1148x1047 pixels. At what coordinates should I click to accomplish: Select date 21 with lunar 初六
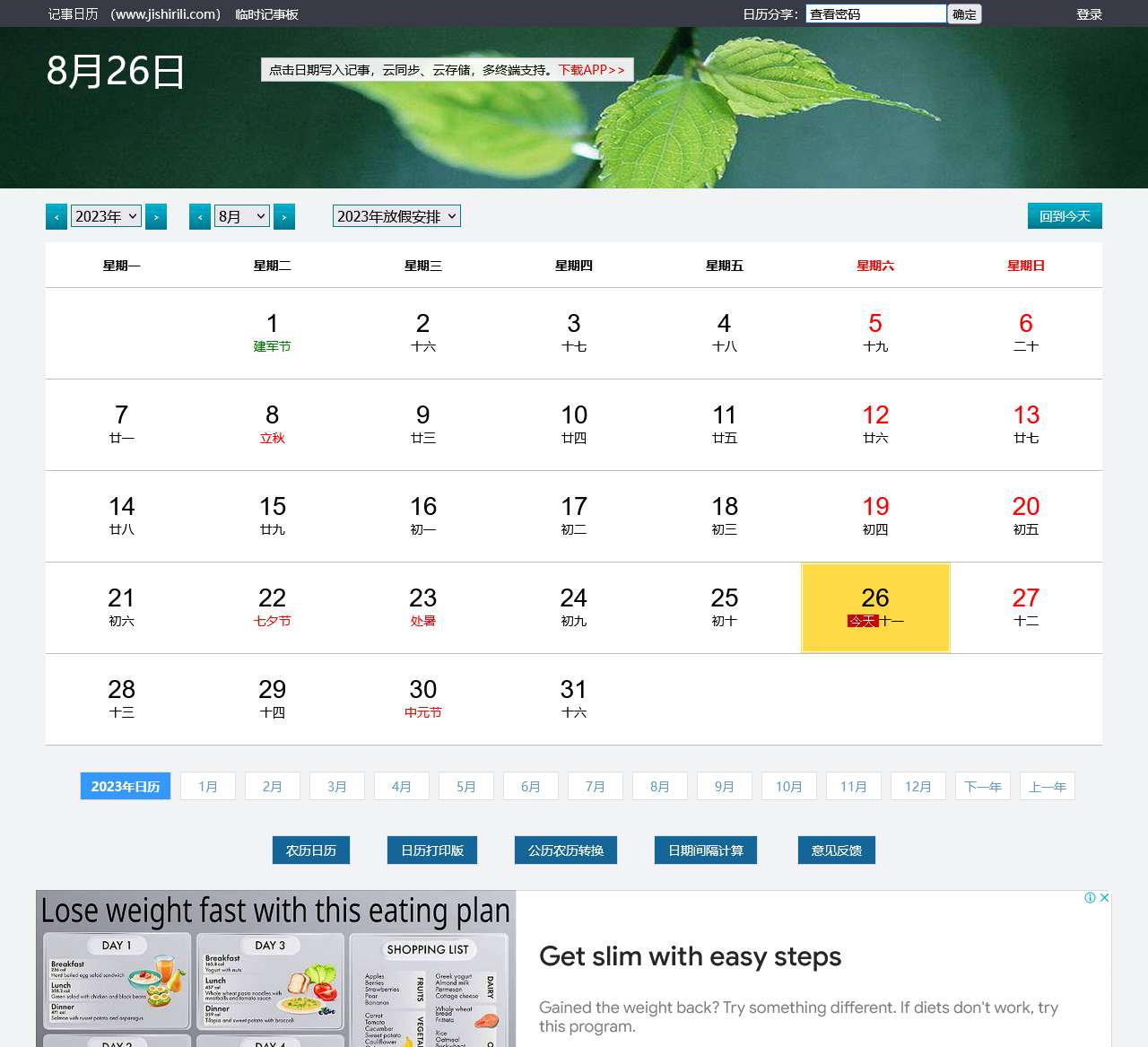pos(122,607)
